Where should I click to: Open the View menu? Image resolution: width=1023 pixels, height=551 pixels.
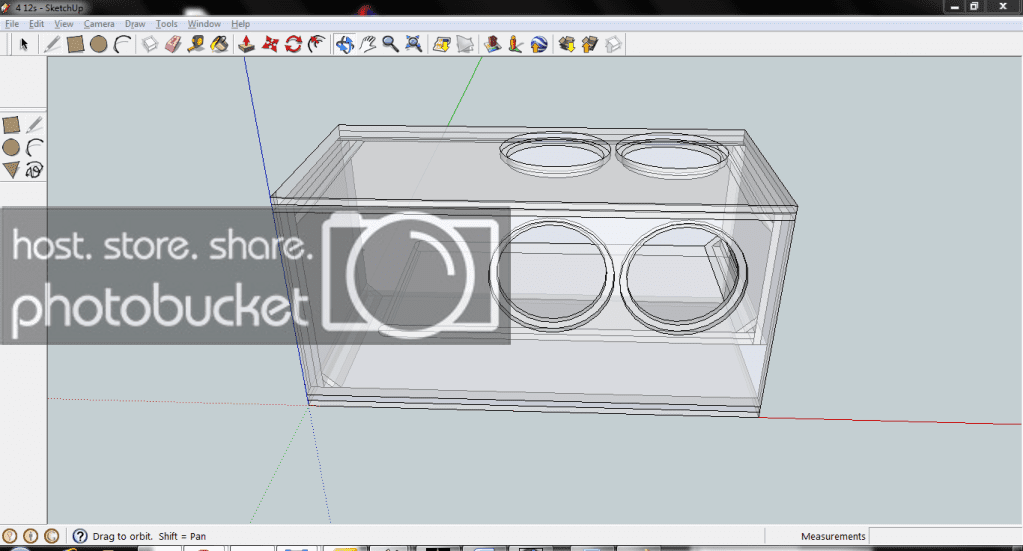(63, 23)
